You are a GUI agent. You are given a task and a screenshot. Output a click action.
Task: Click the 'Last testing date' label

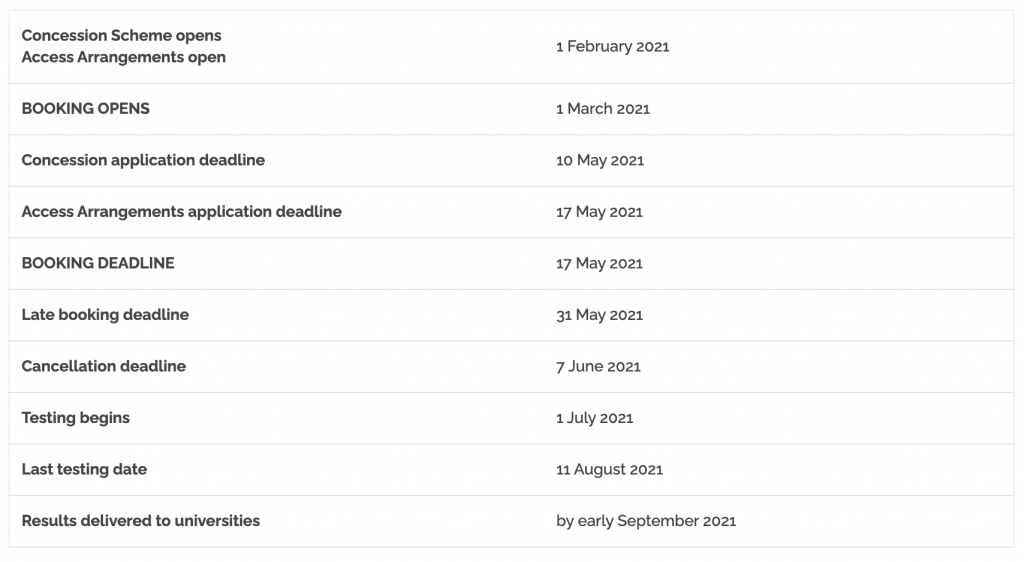[84, 469]
